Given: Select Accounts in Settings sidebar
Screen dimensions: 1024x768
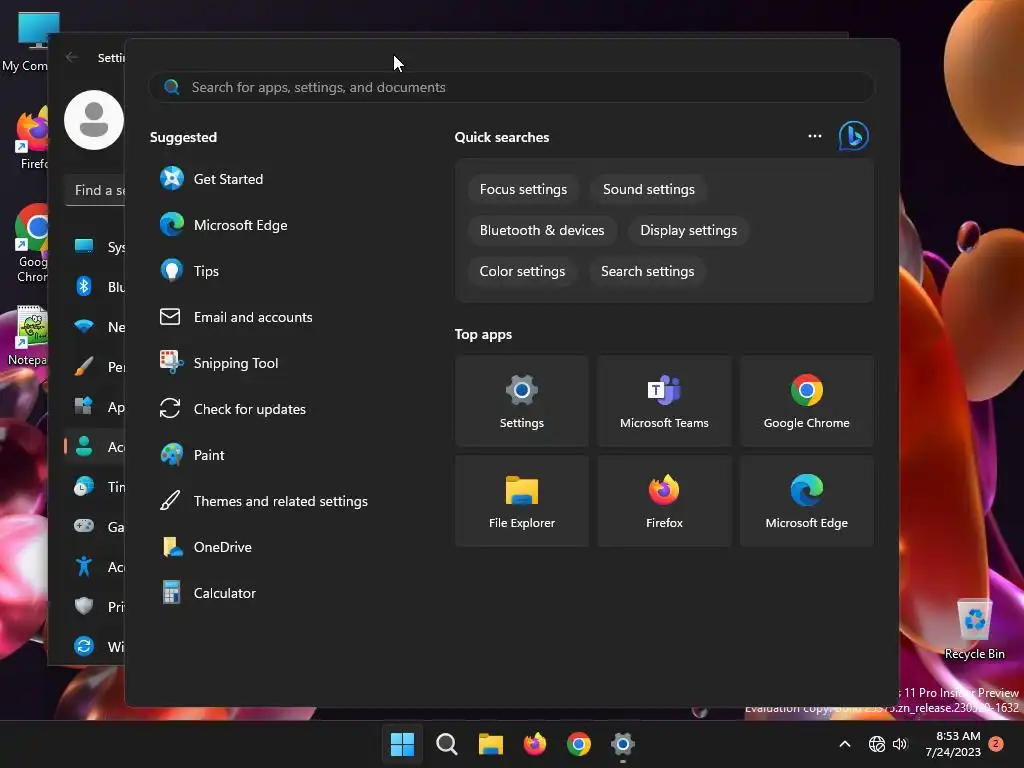Looking at the screenshot, I should pyautogui.click(x=95, y=447).
